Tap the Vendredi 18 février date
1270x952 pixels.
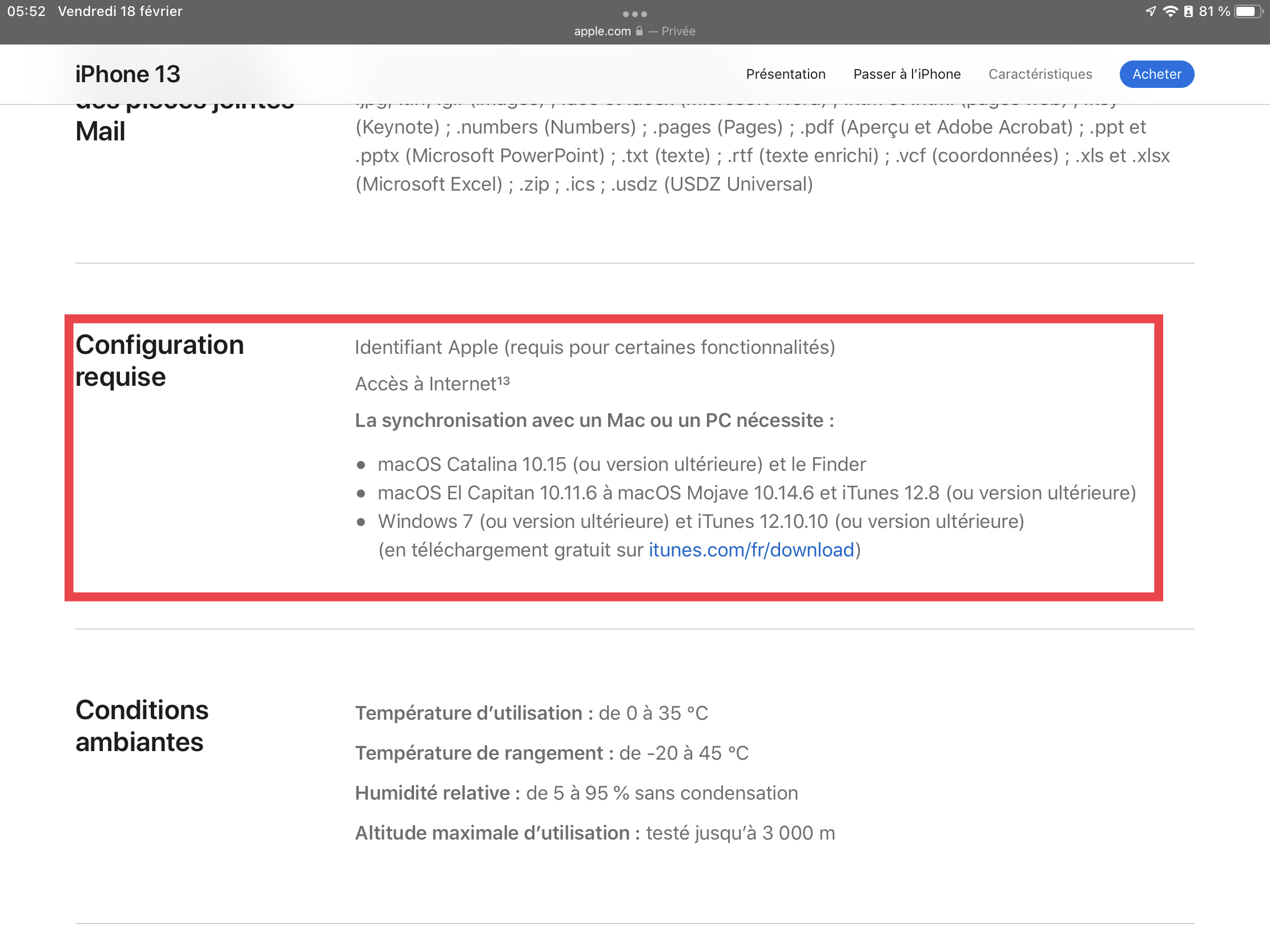[120, 11]
